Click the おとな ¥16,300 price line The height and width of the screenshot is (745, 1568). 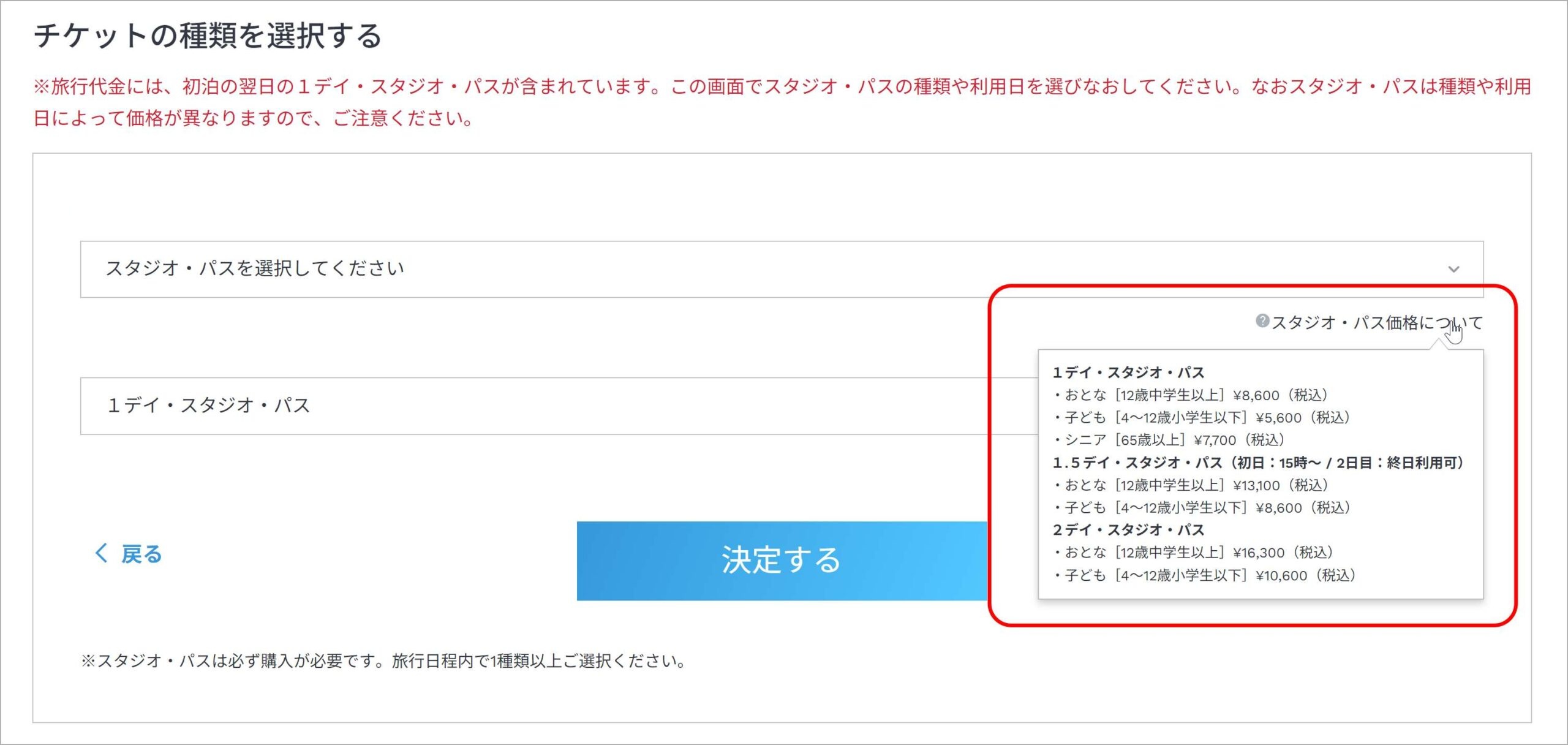point(1193,553)
